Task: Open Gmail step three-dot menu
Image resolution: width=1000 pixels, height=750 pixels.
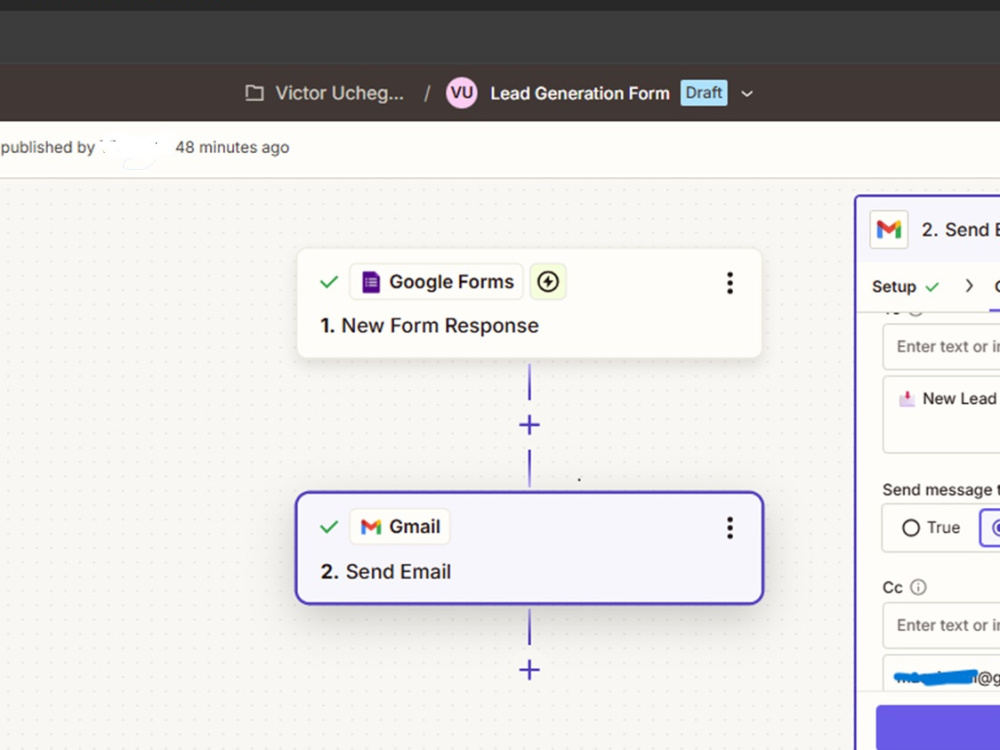Action: point(730,527)
